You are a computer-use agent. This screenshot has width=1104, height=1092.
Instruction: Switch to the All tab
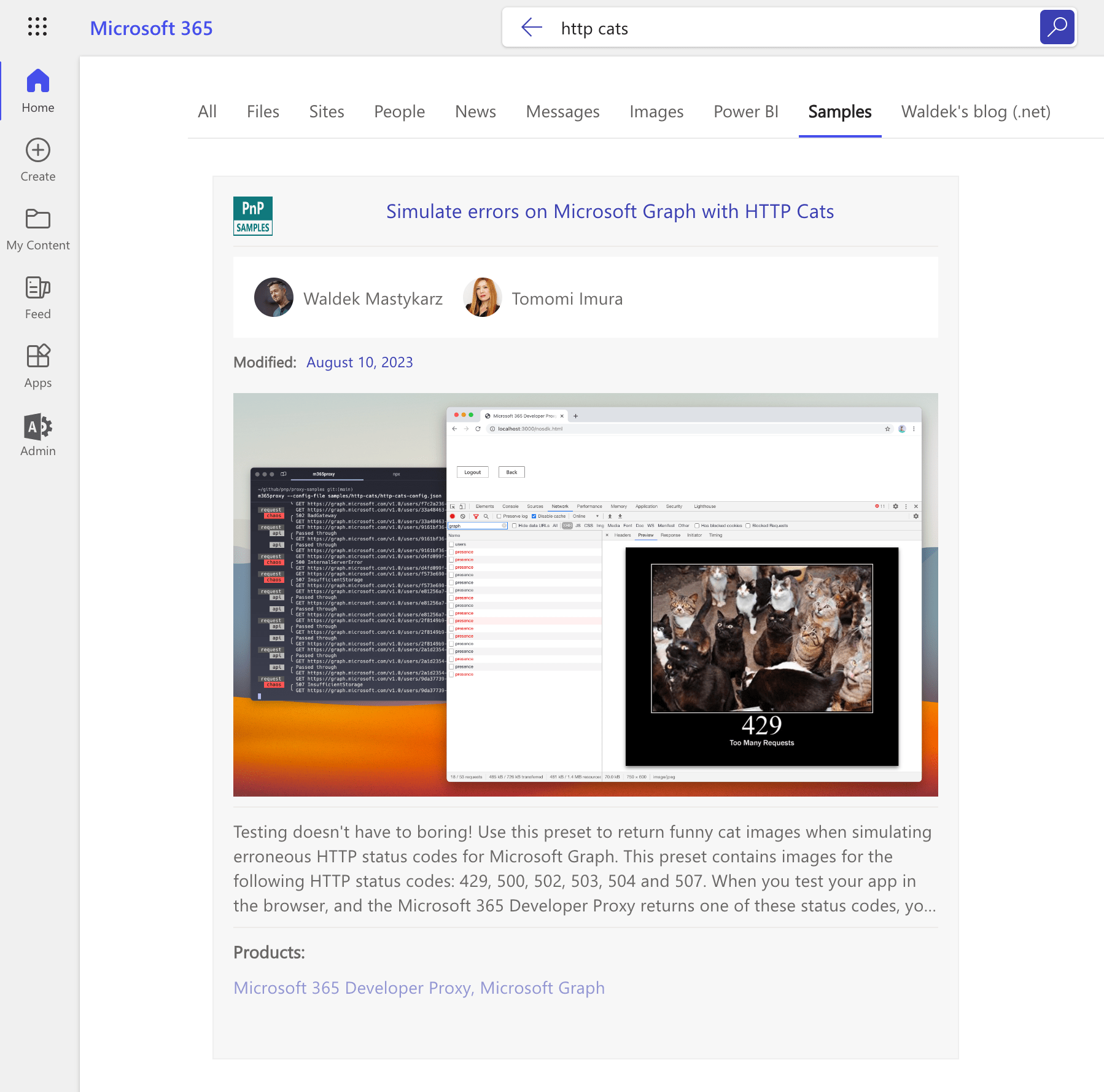pos(208,112)
